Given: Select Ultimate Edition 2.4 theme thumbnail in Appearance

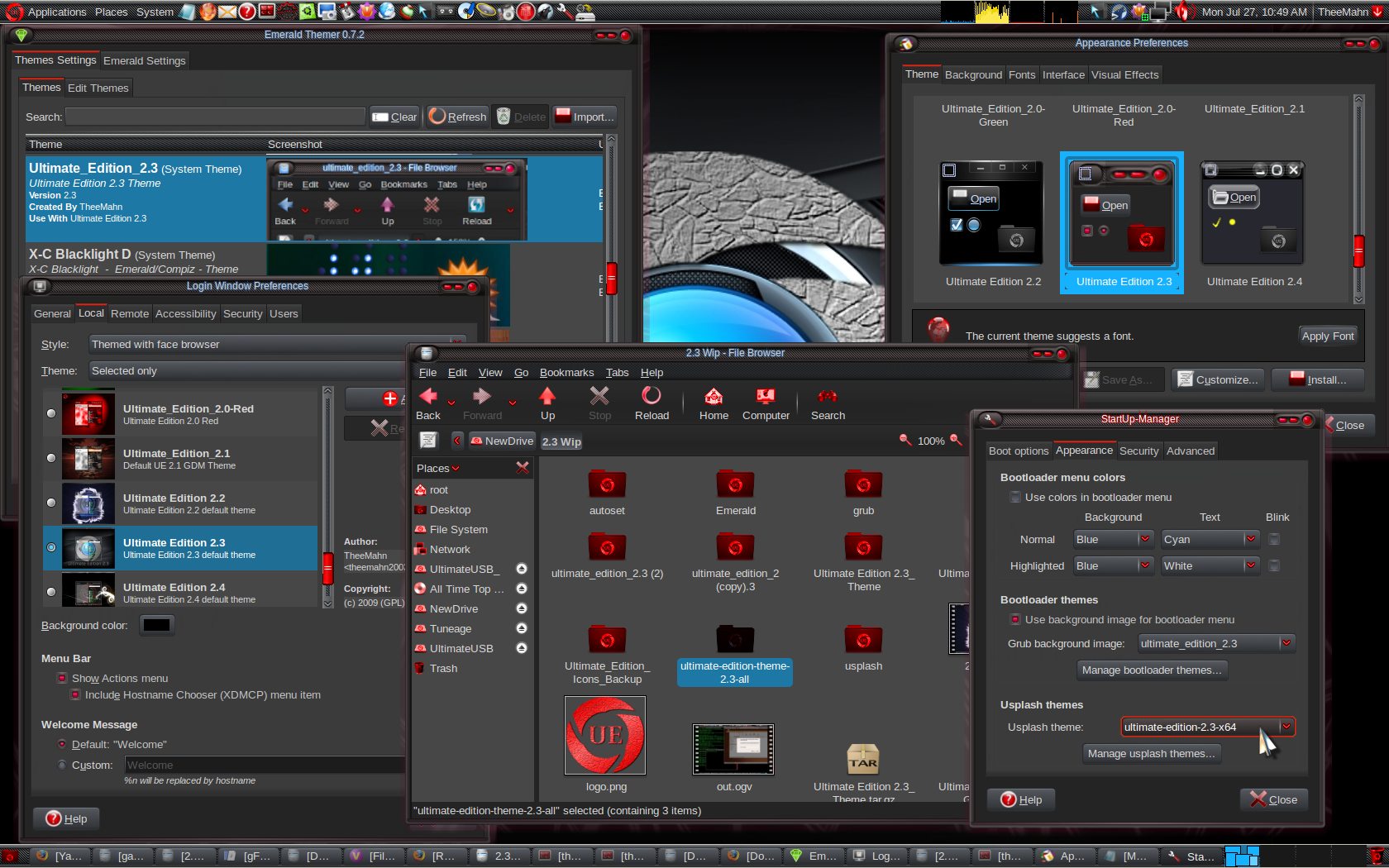Looking at the screenshot, I should [1253, 213].
